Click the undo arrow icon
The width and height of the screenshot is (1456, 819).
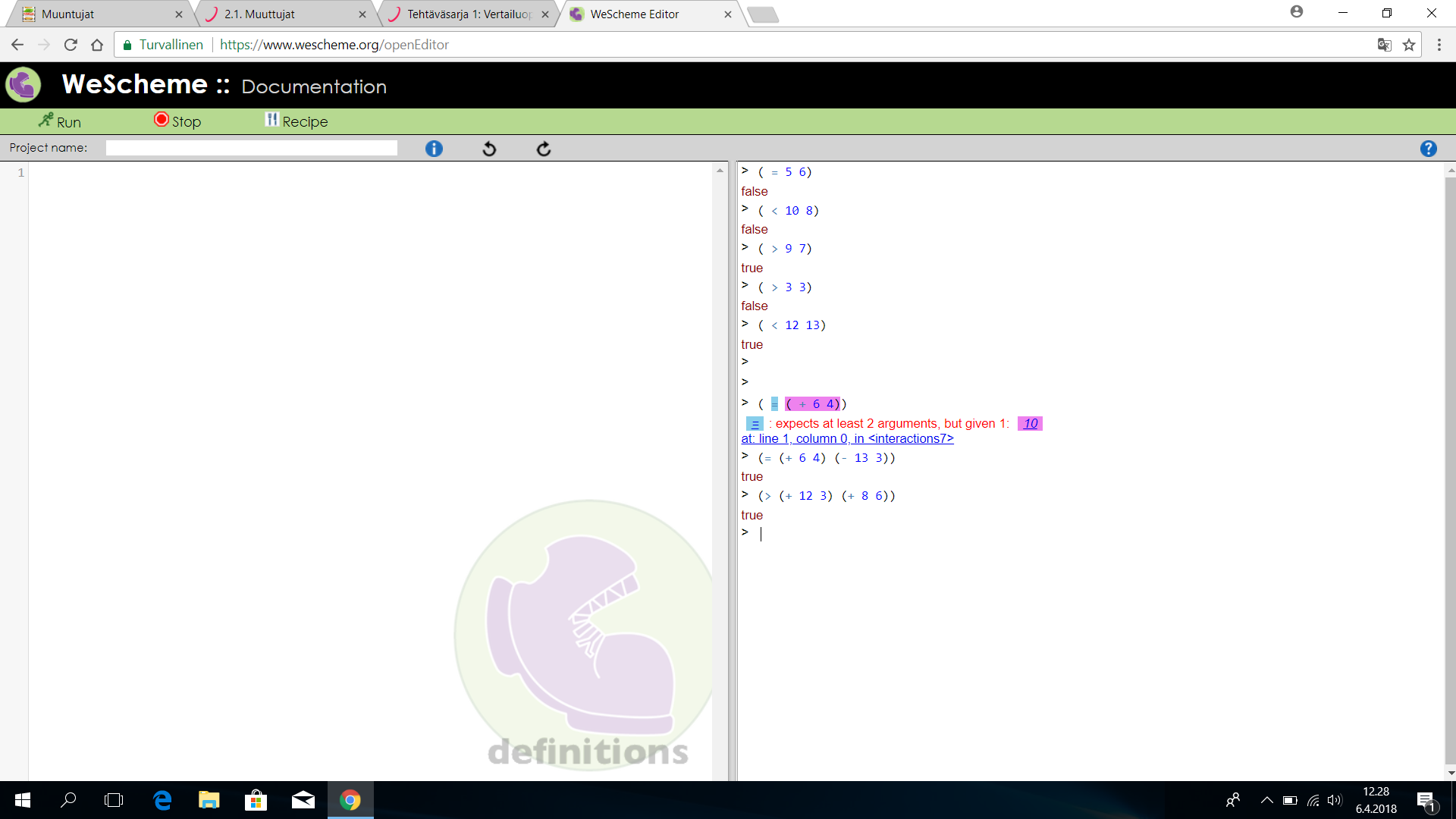click(489, 149)
